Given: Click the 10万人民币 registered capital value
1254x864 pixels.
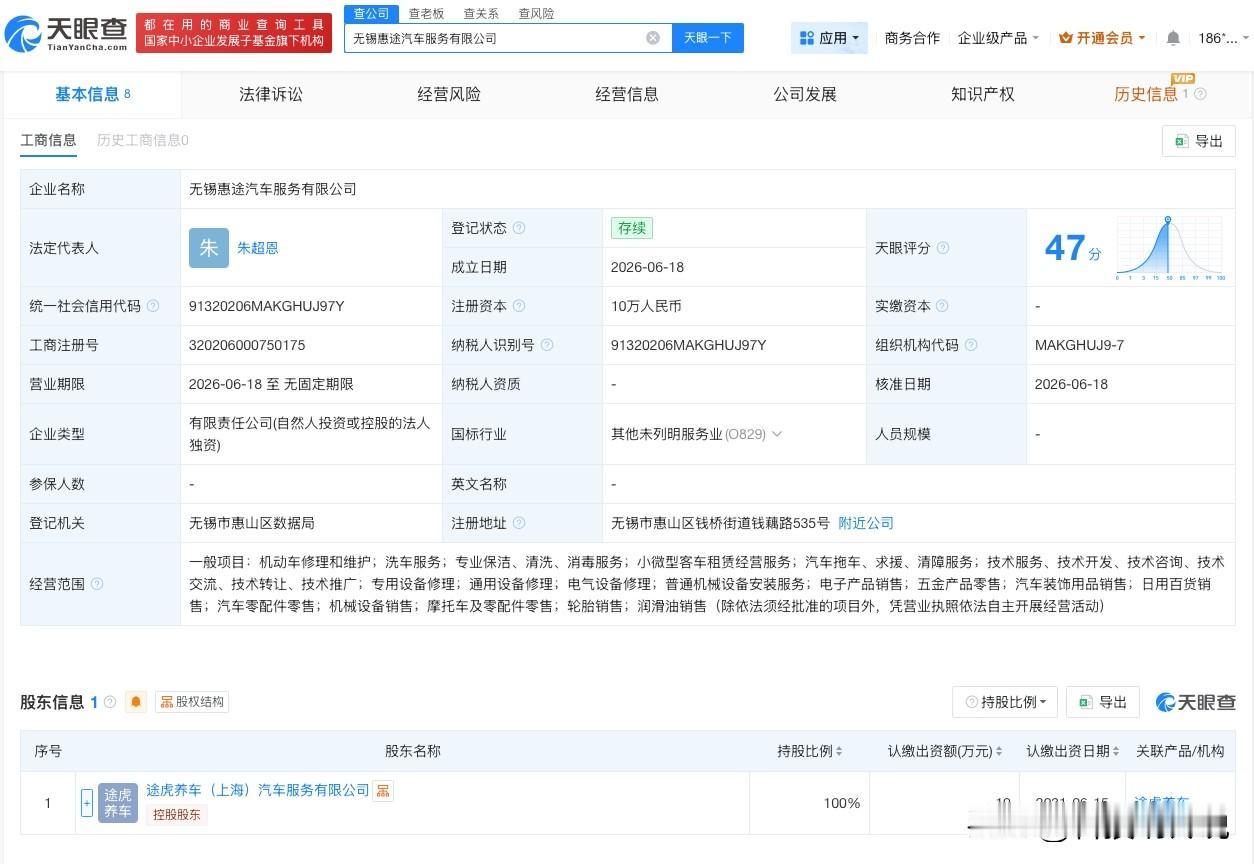Looking at the screenshot, I should [x=646, y=306].
